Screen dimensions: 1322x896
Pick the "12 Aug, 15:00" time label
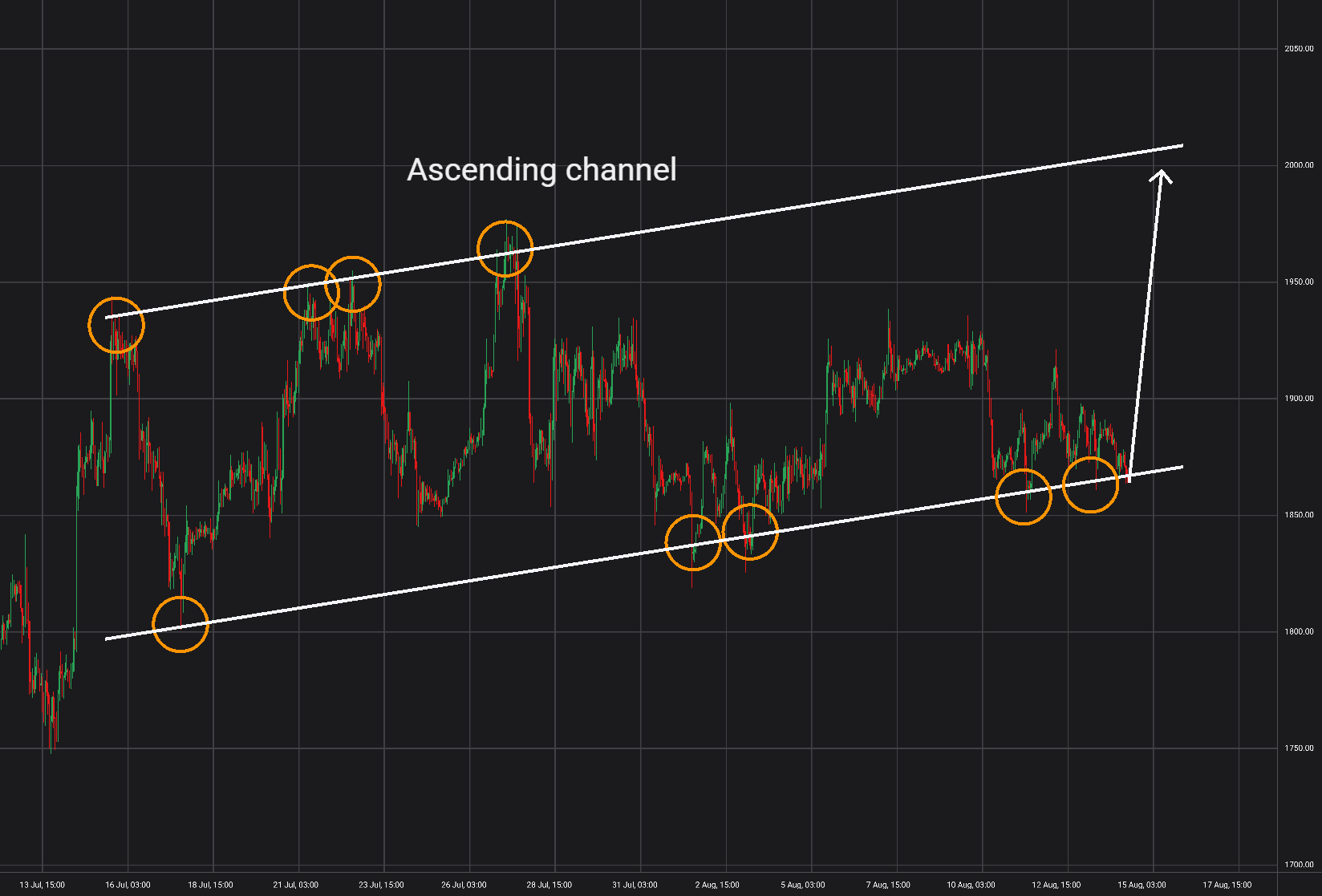pyautogui.click(x=1056, y=885)
